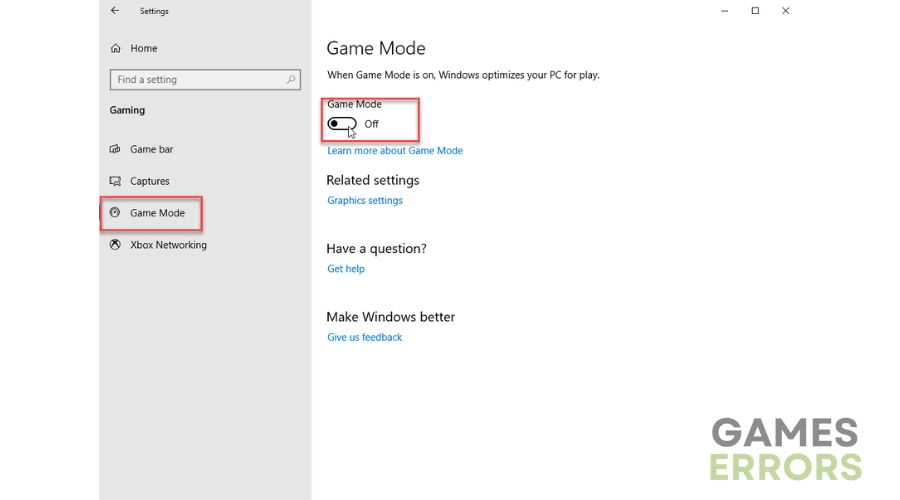Close the Settings window
The width and height of the screenshot is (900, 500).
(786, 11)
